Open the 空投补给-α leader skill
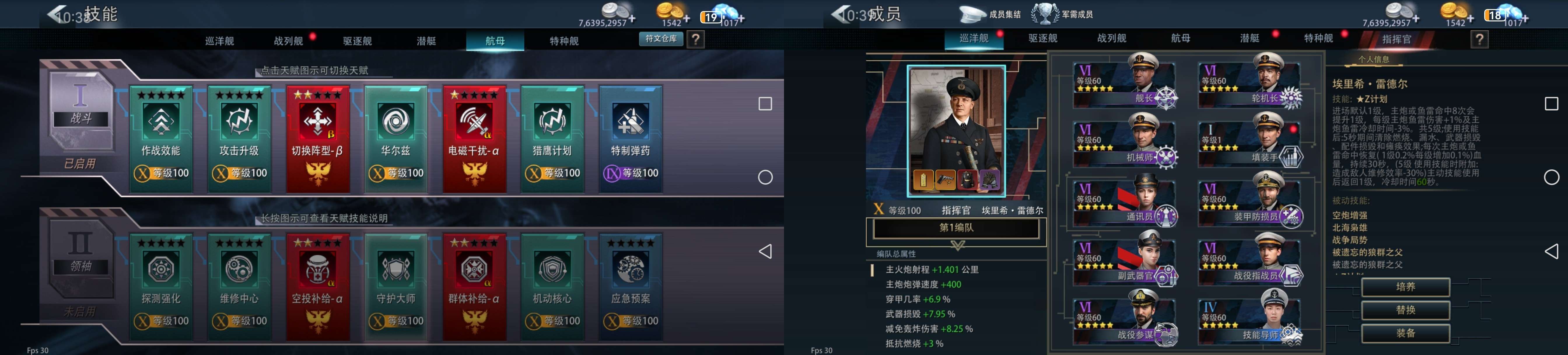 [x=318, y=287]
